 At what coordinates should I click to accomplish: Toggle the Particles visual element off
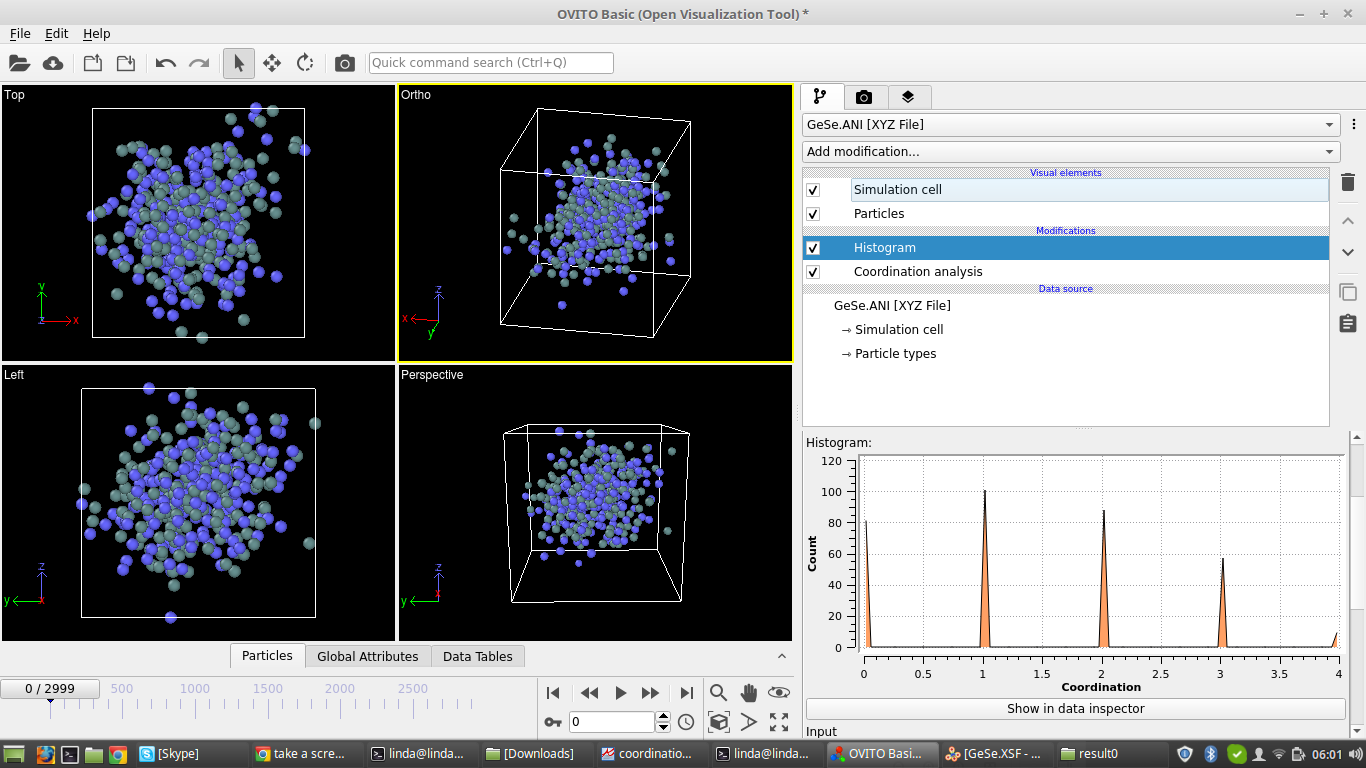click(813, 213)
